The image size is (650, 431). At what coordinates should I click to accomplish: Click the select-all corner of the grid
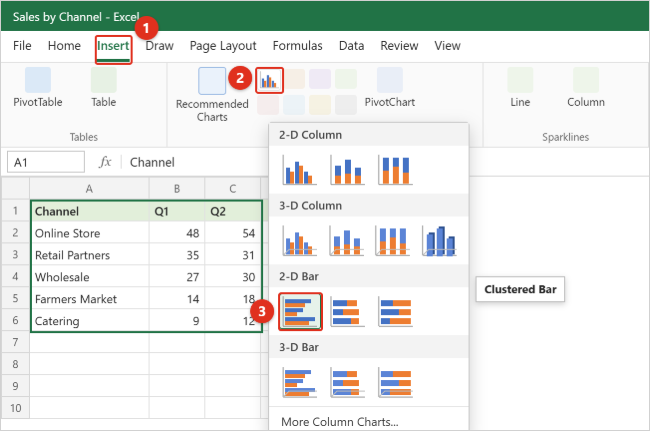(x=15, y=189)
